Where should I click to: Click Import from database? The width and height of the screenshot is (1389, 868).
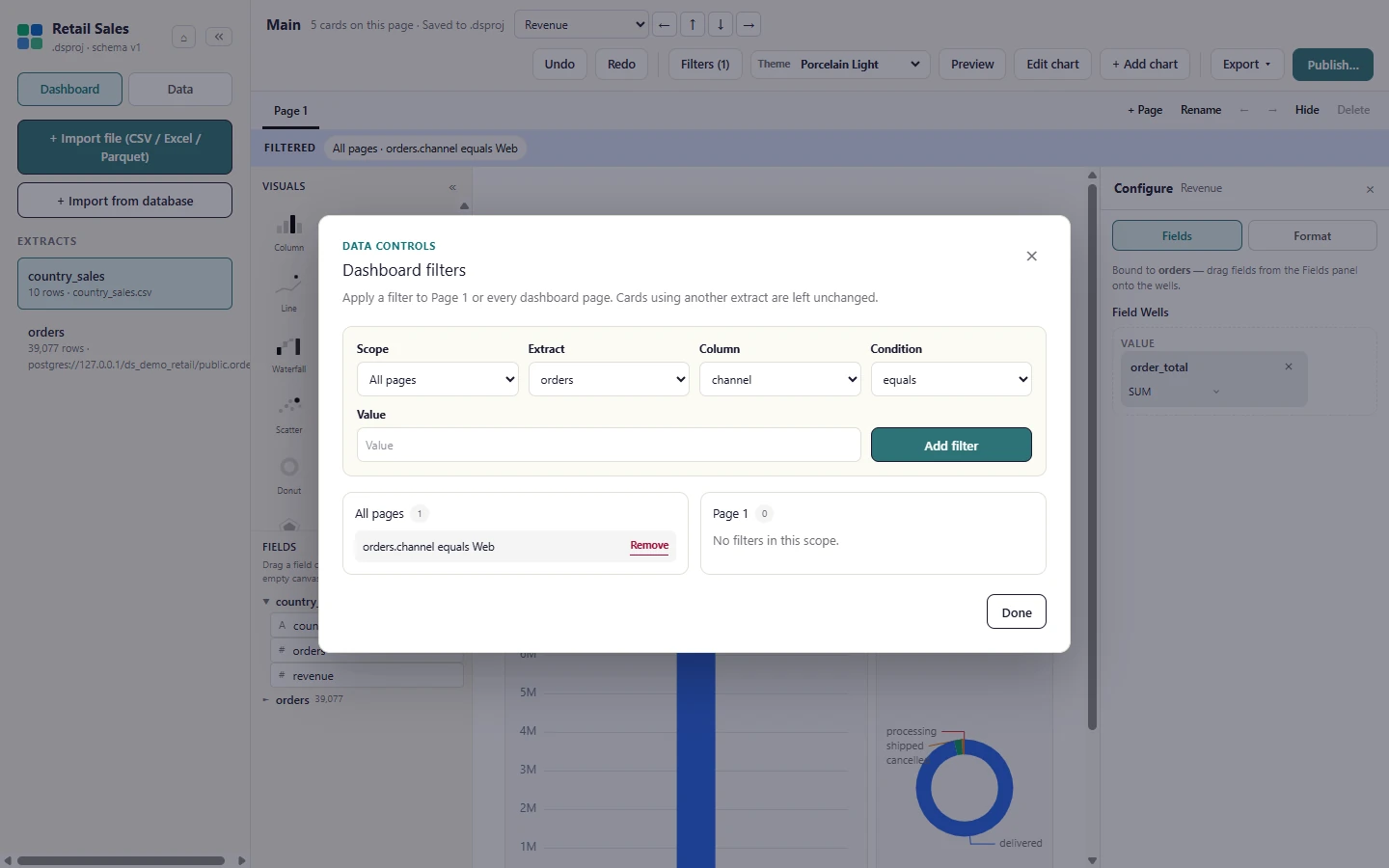point(125,201)
